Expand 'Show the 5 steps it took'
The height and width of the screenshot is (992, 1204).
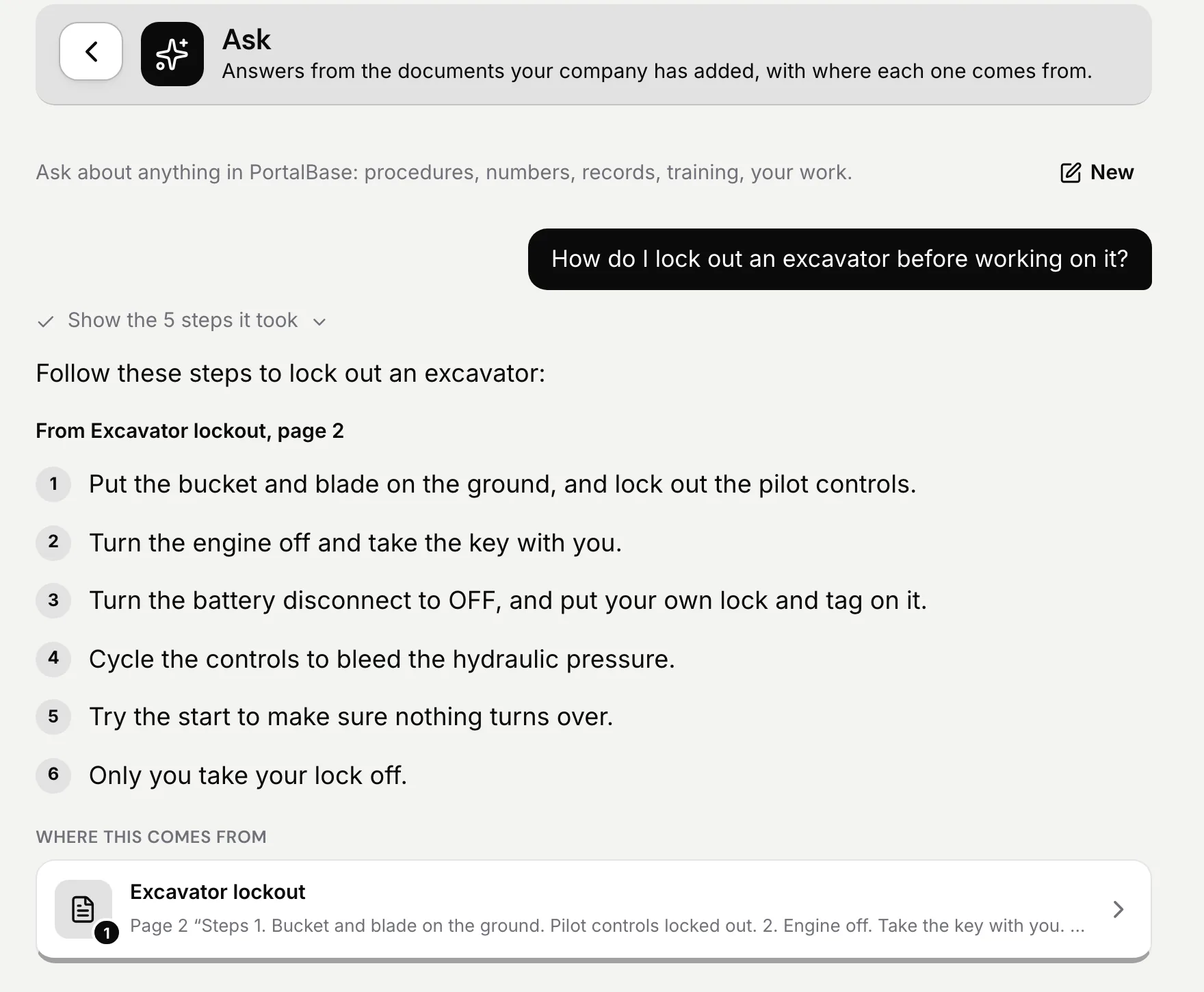pyautogui.click(x=183, y=320)
